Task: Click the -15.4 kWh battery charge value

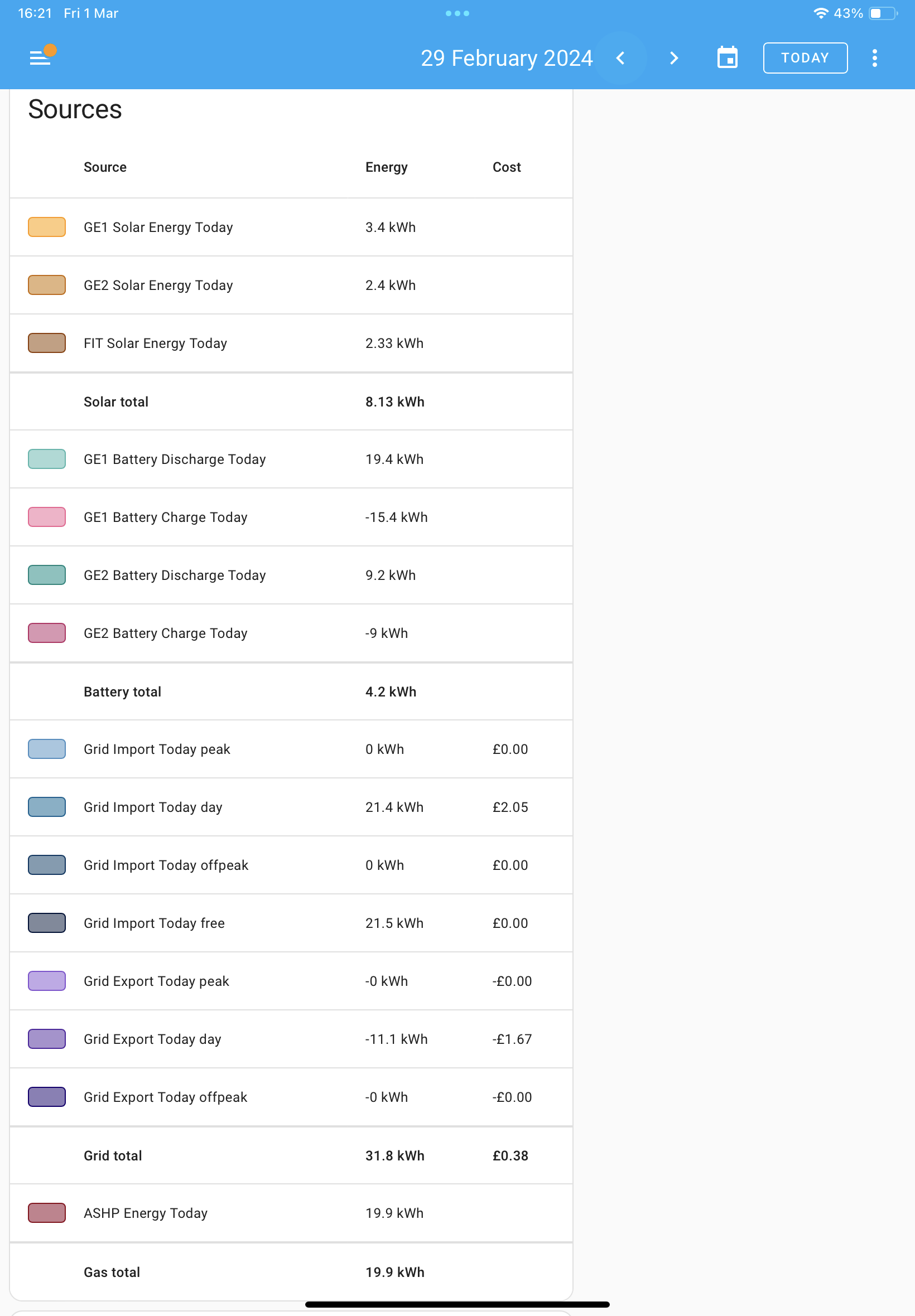Action: pos(396,517)
